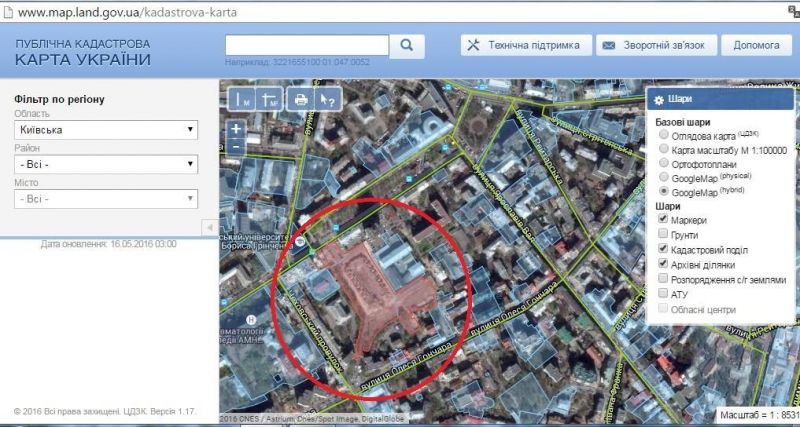Uncheck the Маркери layer checkbox
Screen dimensions: 800x427
[x=662, y=218]
